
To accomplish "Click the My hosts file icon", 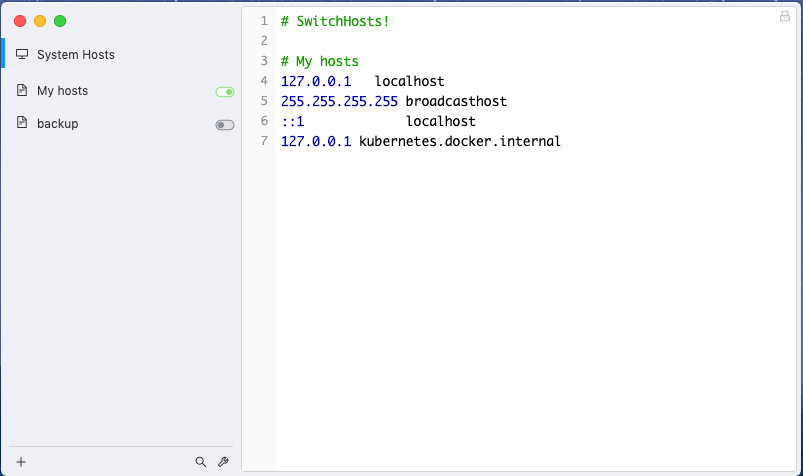I will (22, 91).
